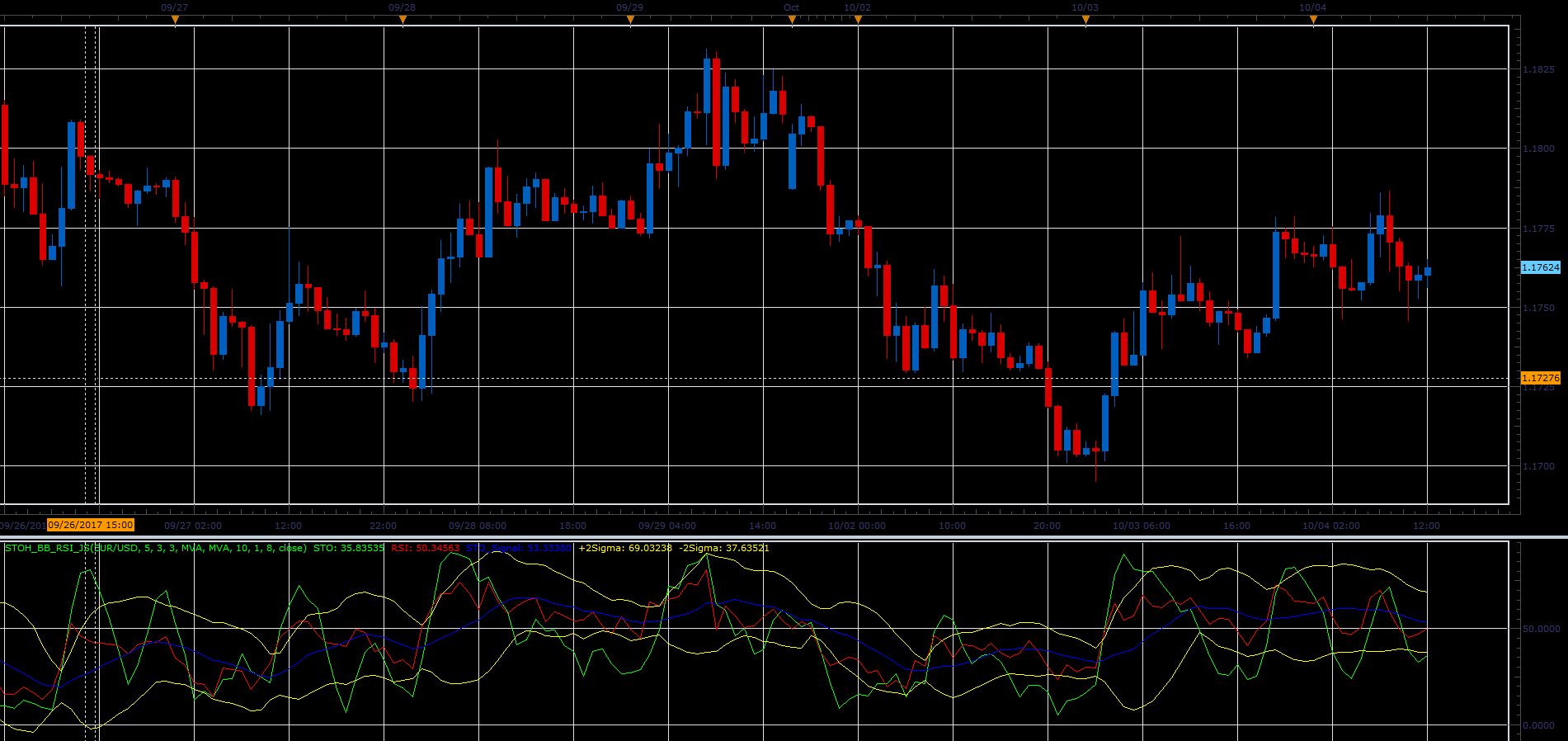Click the 1.1825 price axis label
1568x741 pixels.
1538,69
